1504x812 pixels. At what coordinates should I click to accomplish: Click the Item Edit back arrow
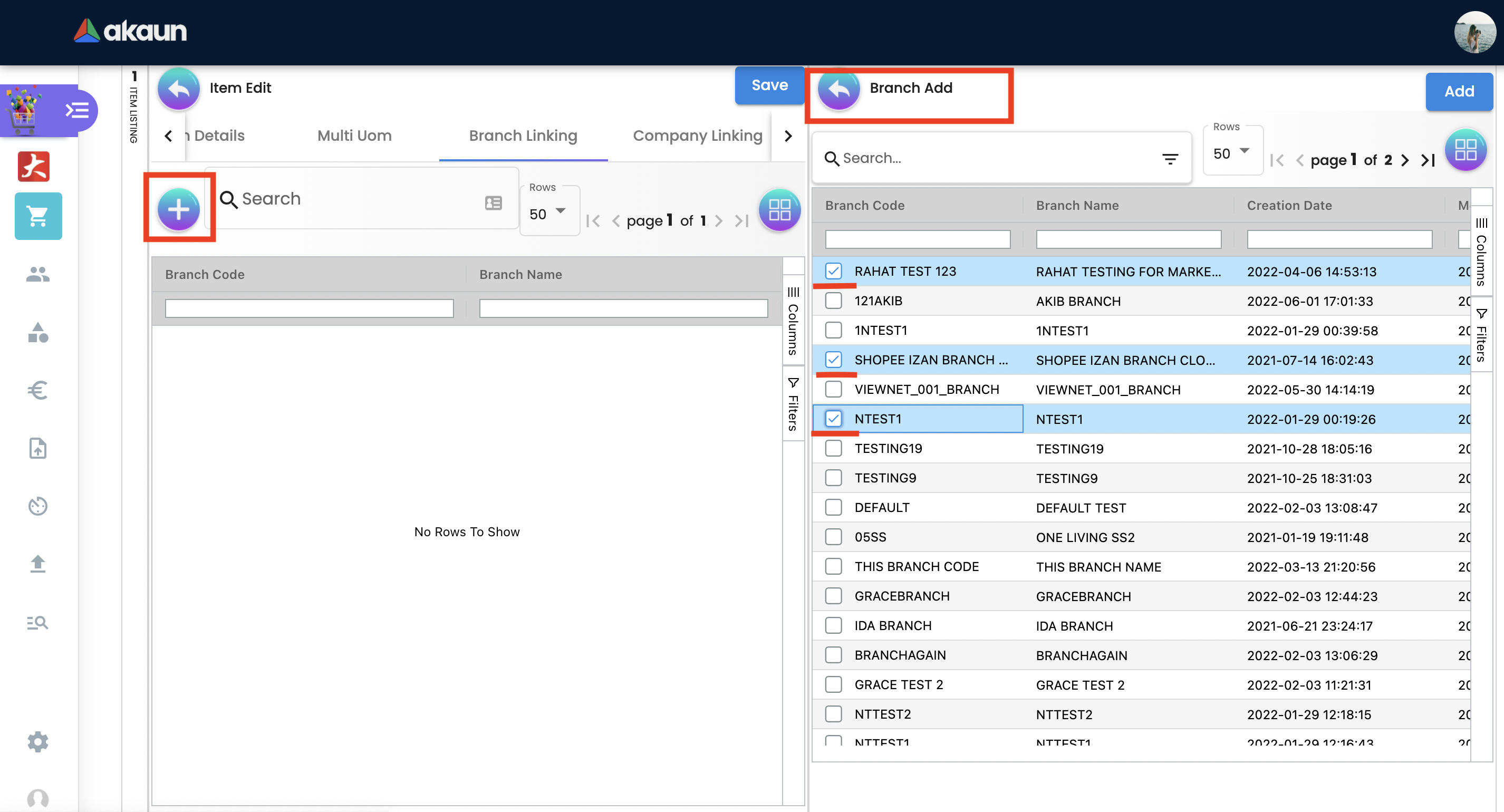point(178,88)
